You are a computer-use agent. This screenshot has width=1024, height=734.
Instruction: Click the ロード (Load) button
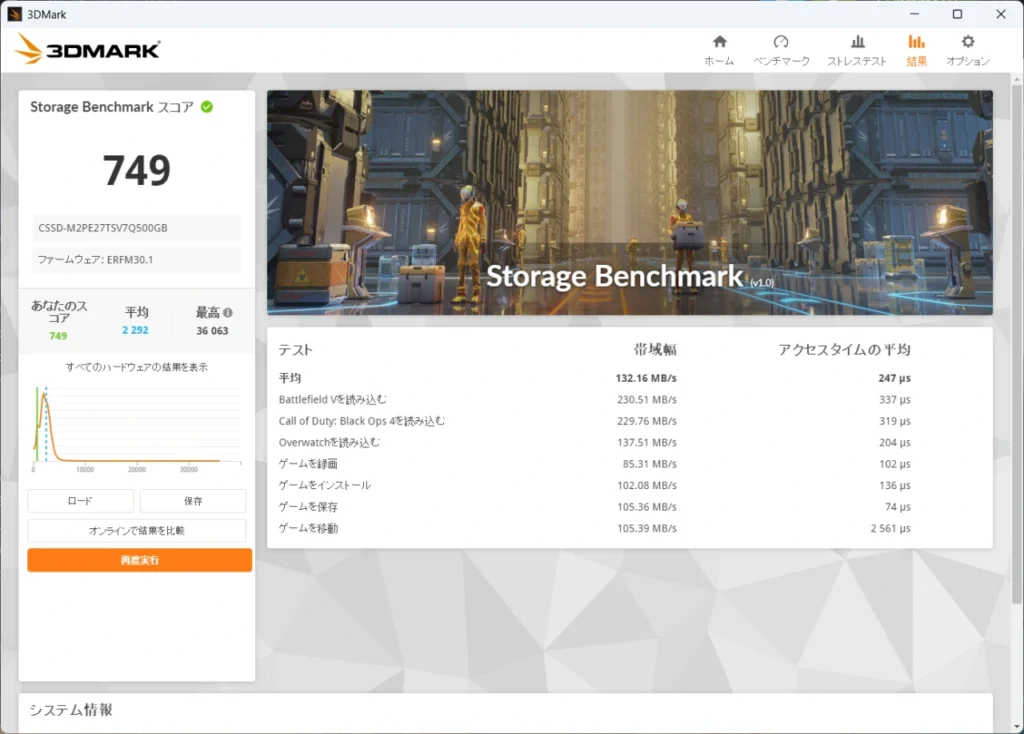pos(80,501)
